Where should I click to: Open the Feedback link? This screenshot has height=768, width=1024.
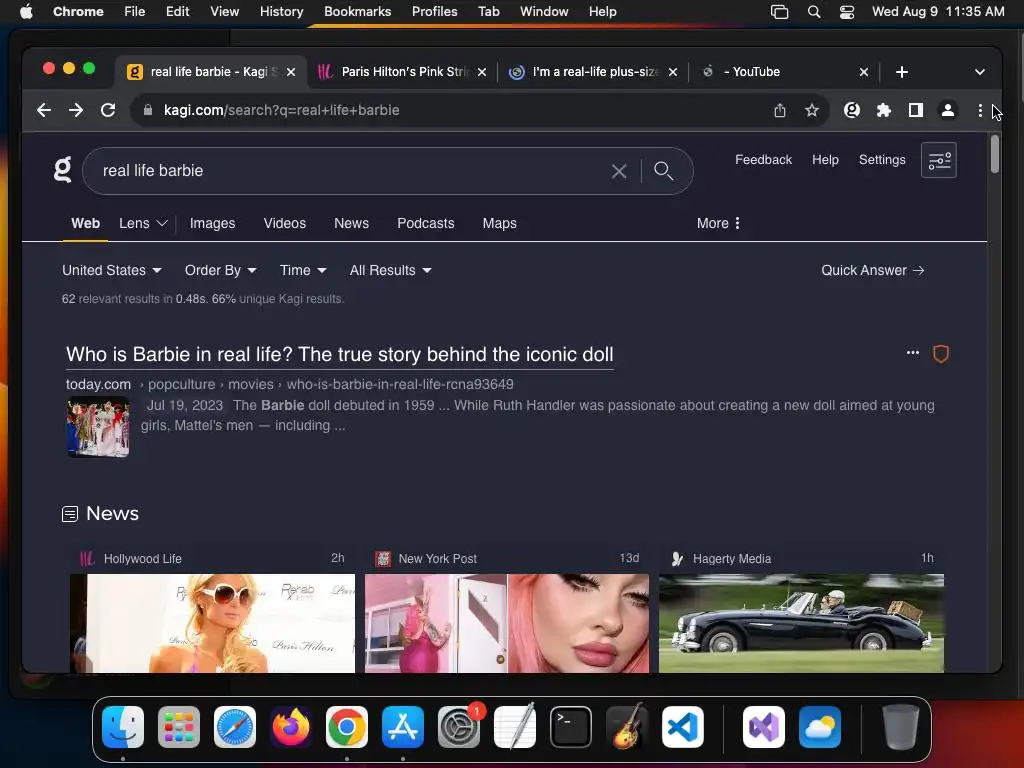point(763,160)
